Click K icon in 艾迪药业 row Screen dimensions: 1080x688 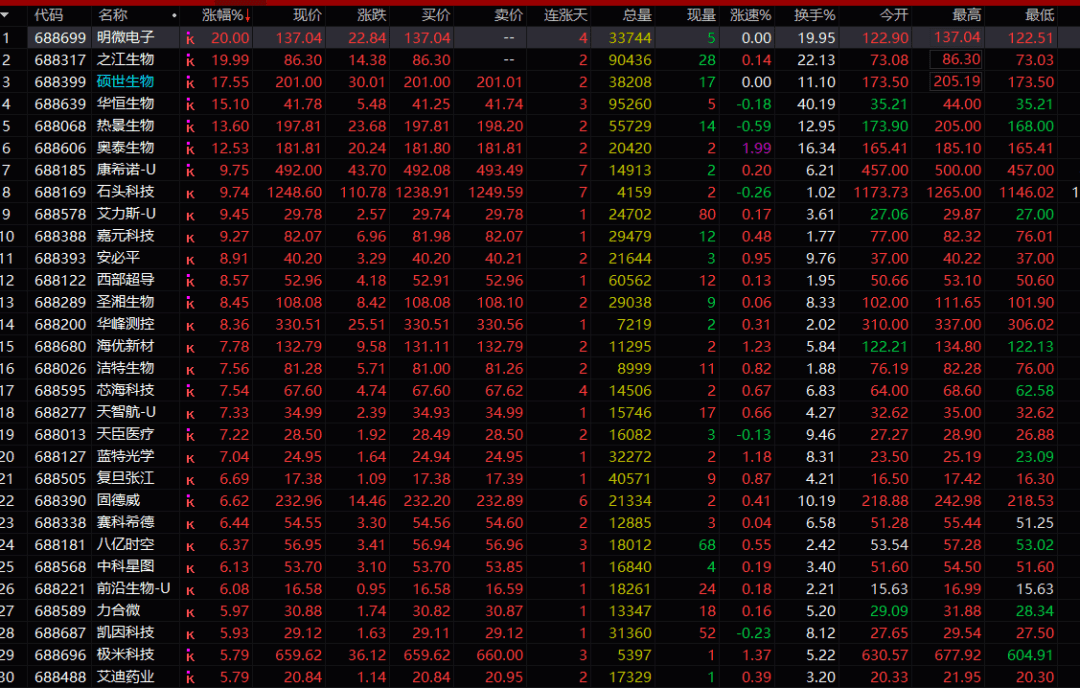[190, 678]
